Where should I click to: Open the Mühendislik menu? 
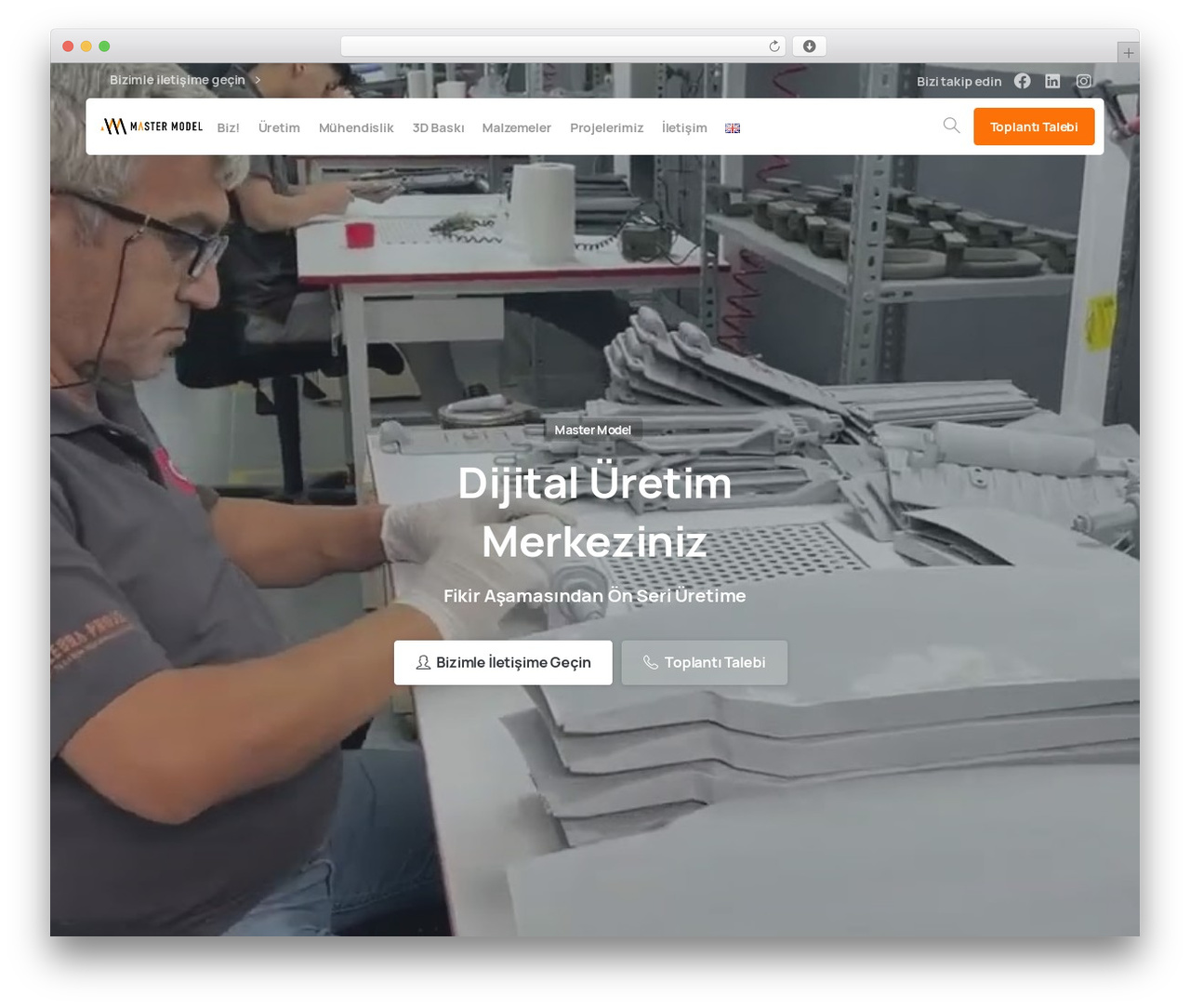356,127
